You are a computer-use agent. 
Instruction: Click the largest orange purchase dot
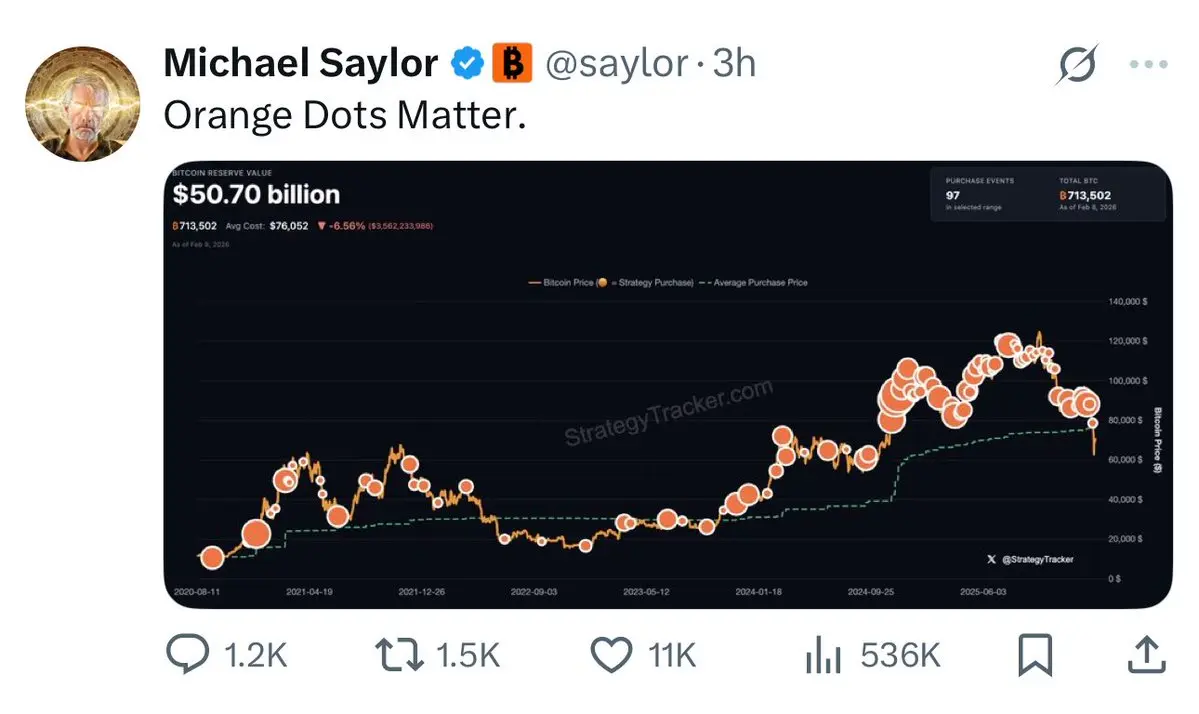tap(895, 395)
